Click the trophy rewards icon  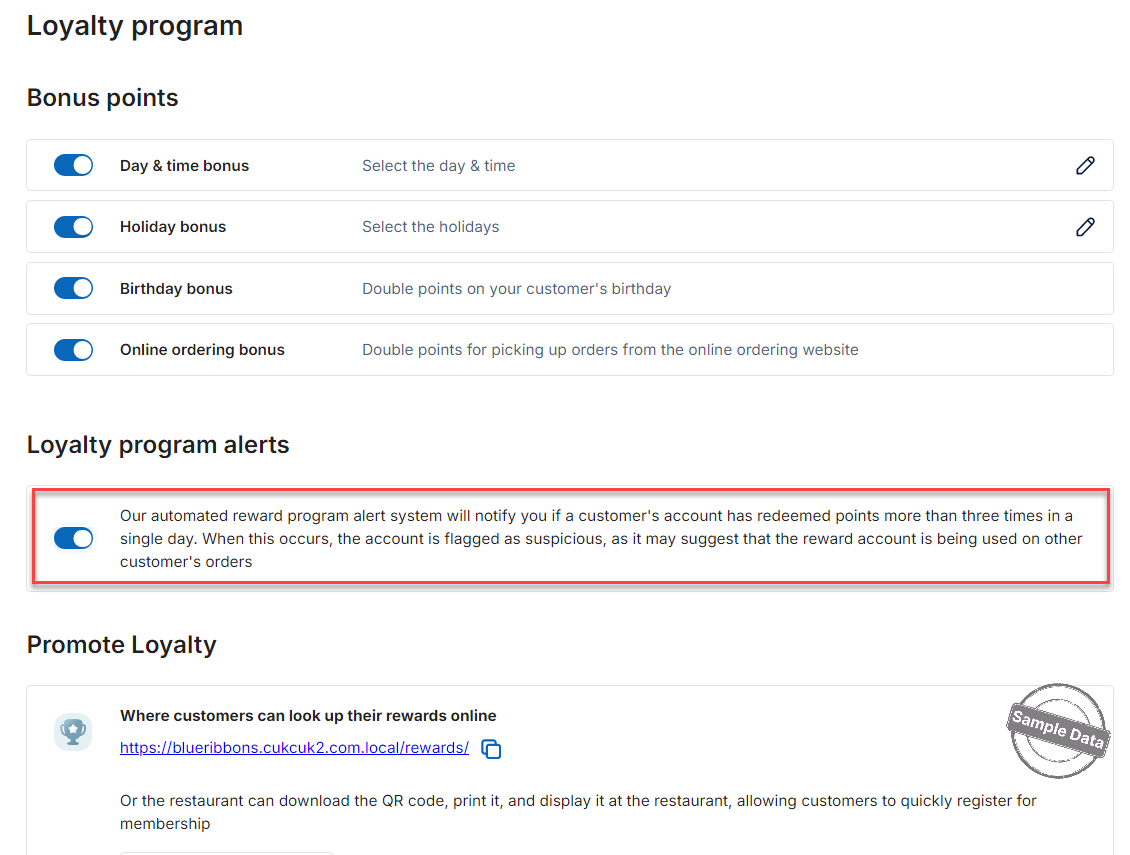[73, 732]
